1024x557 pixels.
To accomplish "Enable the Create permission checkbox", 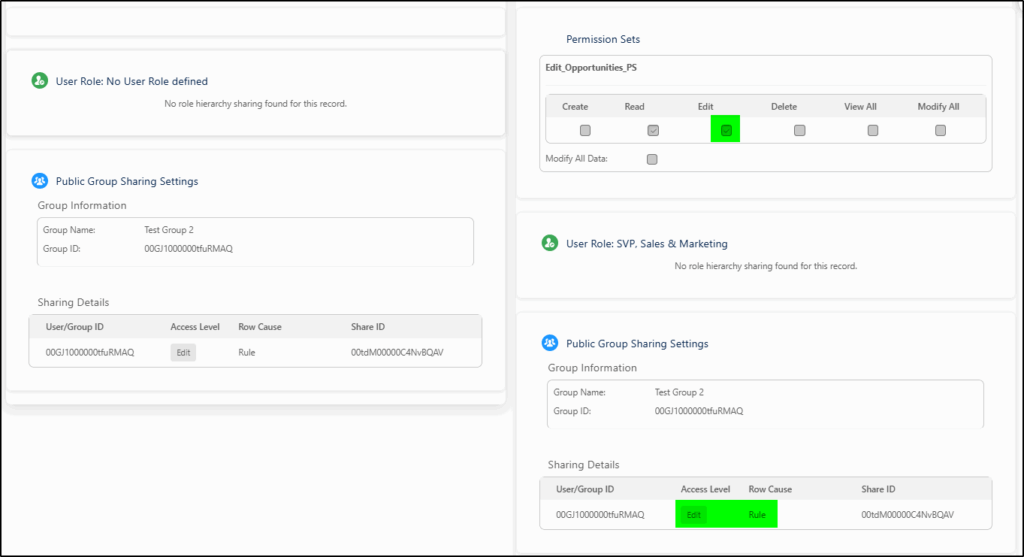I will [585, 130].
